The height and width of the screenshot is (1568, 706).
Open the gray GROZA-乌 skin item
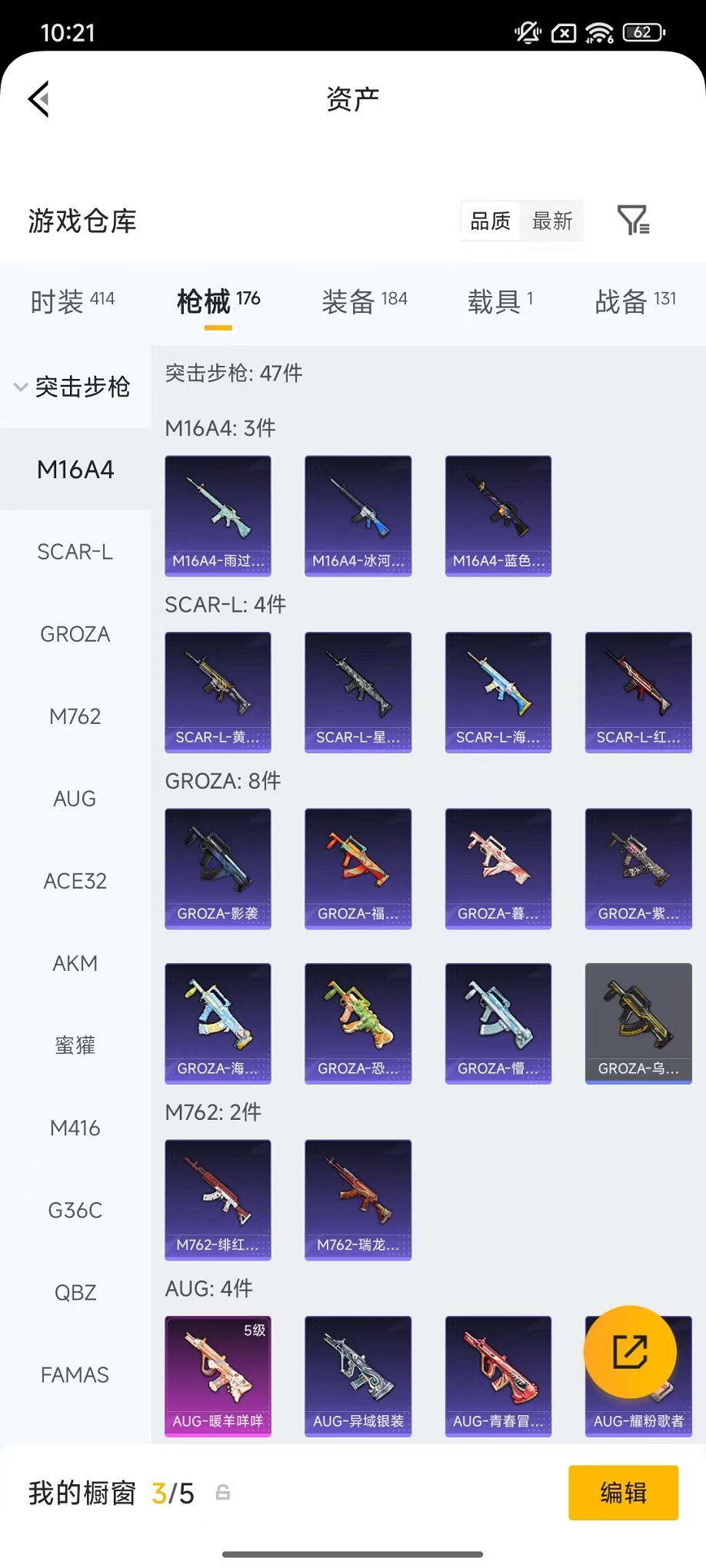click(x=638, y=1023)
